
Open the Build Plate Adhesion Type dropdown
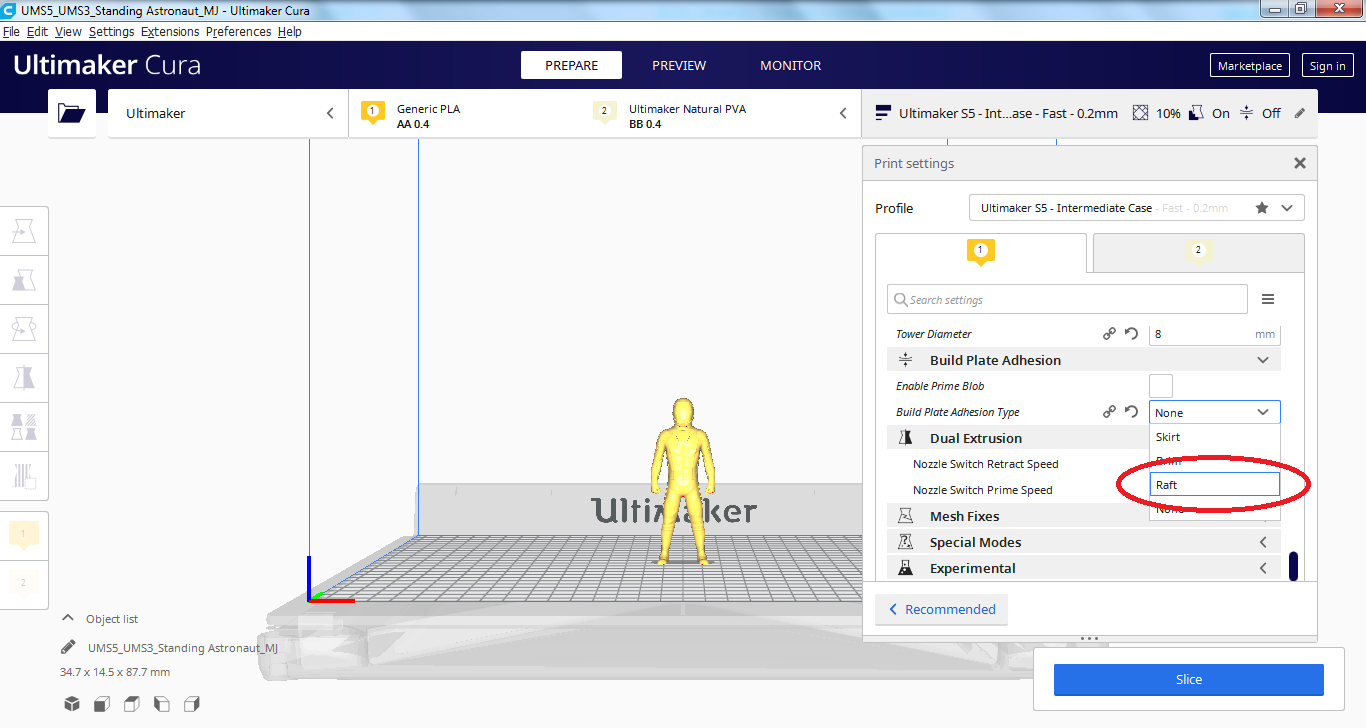1214,412
